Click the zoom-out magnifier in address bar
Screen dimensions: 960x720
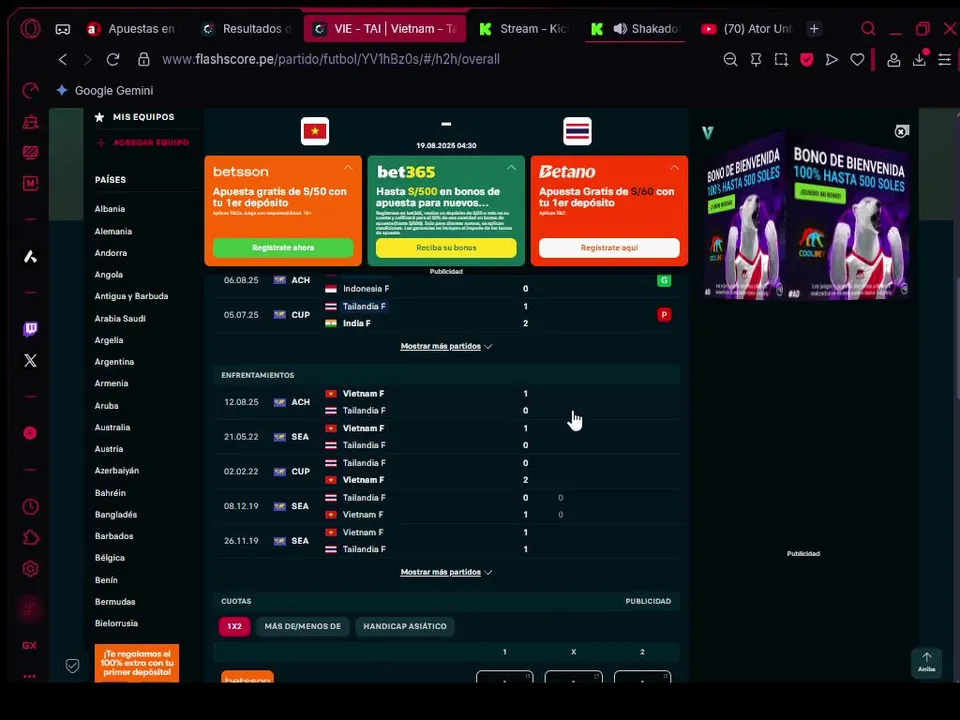730,59
